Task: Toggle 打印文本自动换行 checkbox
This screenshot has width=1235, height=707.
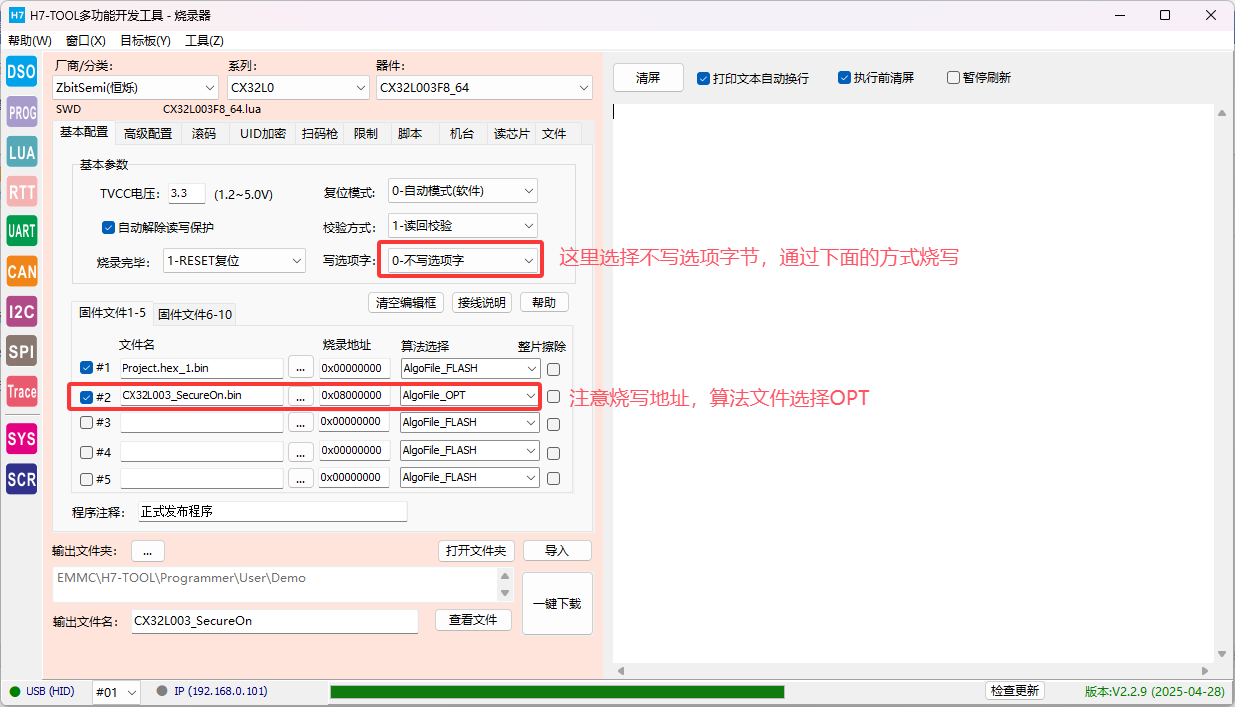Action: point(704,78)
